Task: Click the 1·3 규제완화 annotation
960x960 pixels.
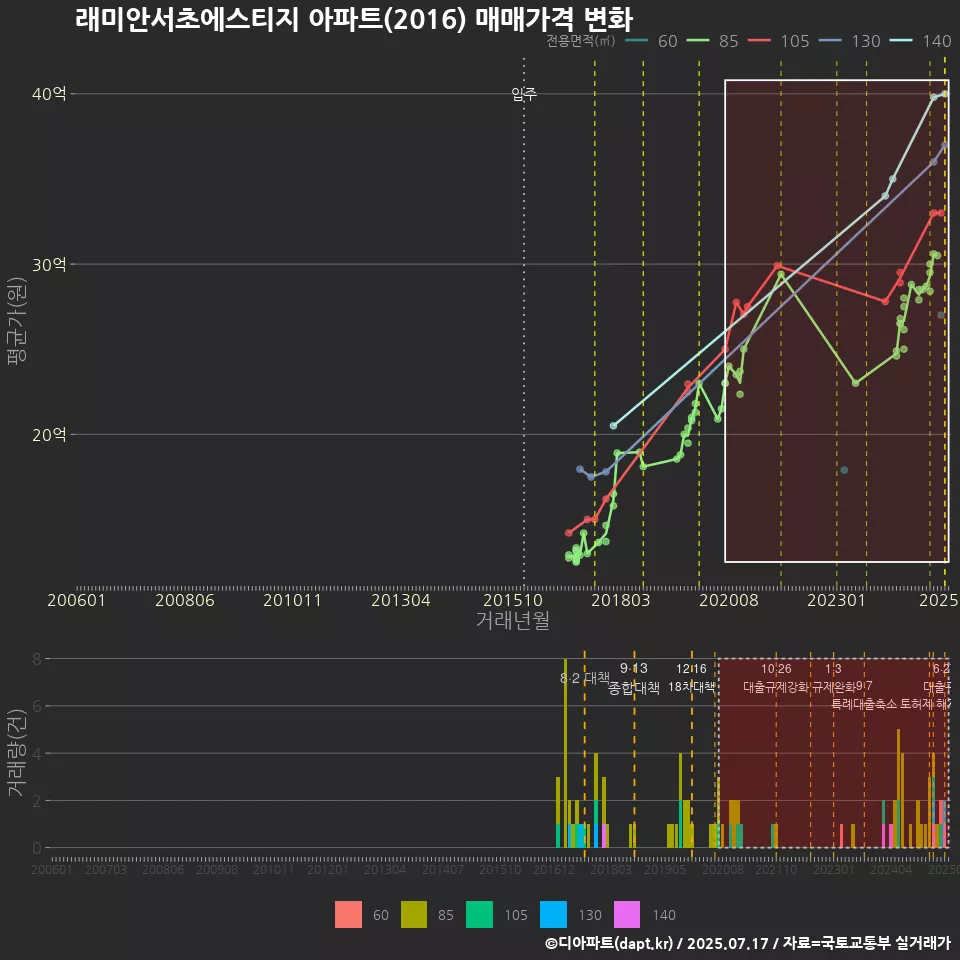Action: click(833, 678)
